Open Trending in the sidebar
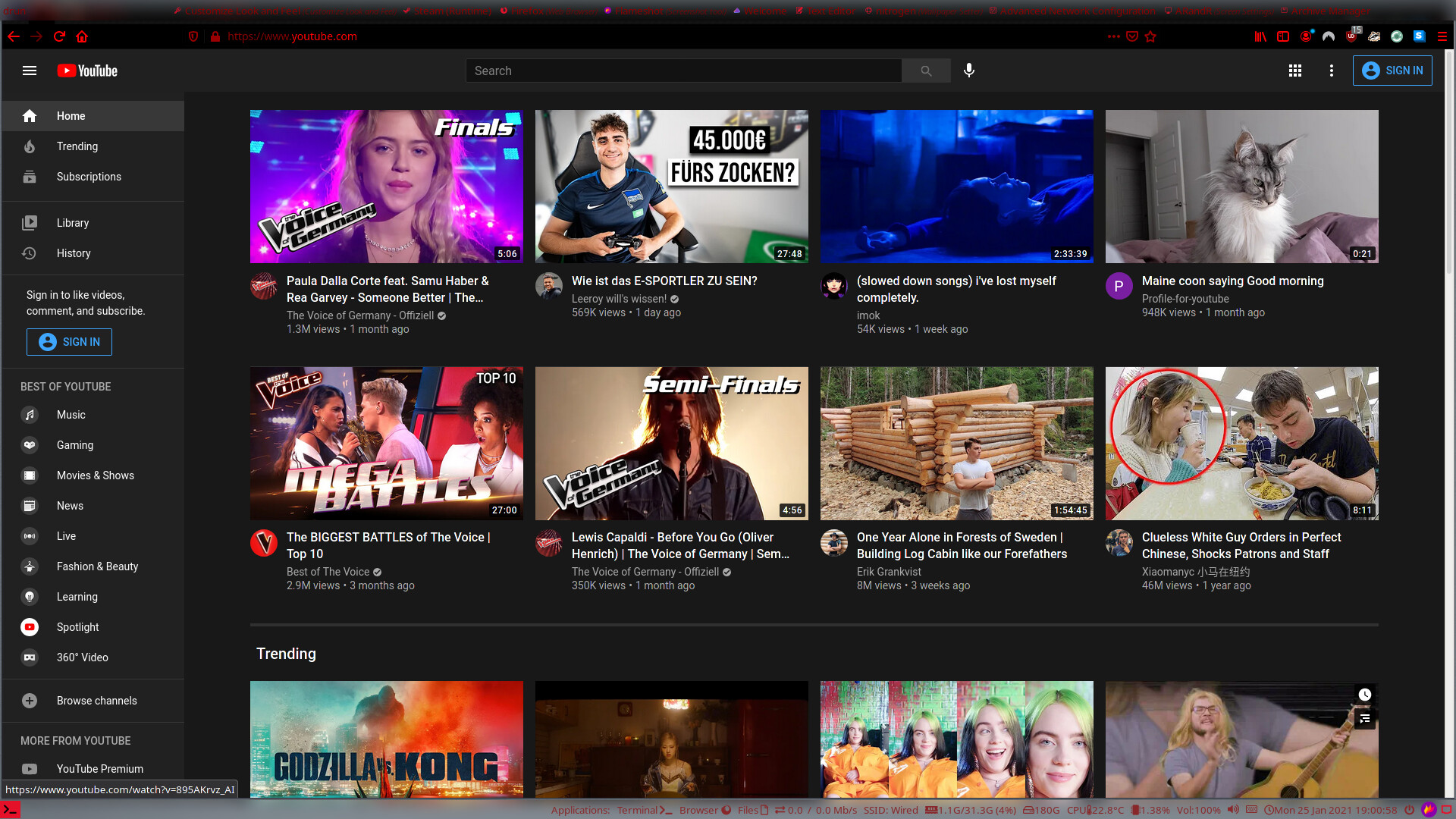The height and width of the screenshot is (819, 1456). pyautogui.click(x=93, y=146)
